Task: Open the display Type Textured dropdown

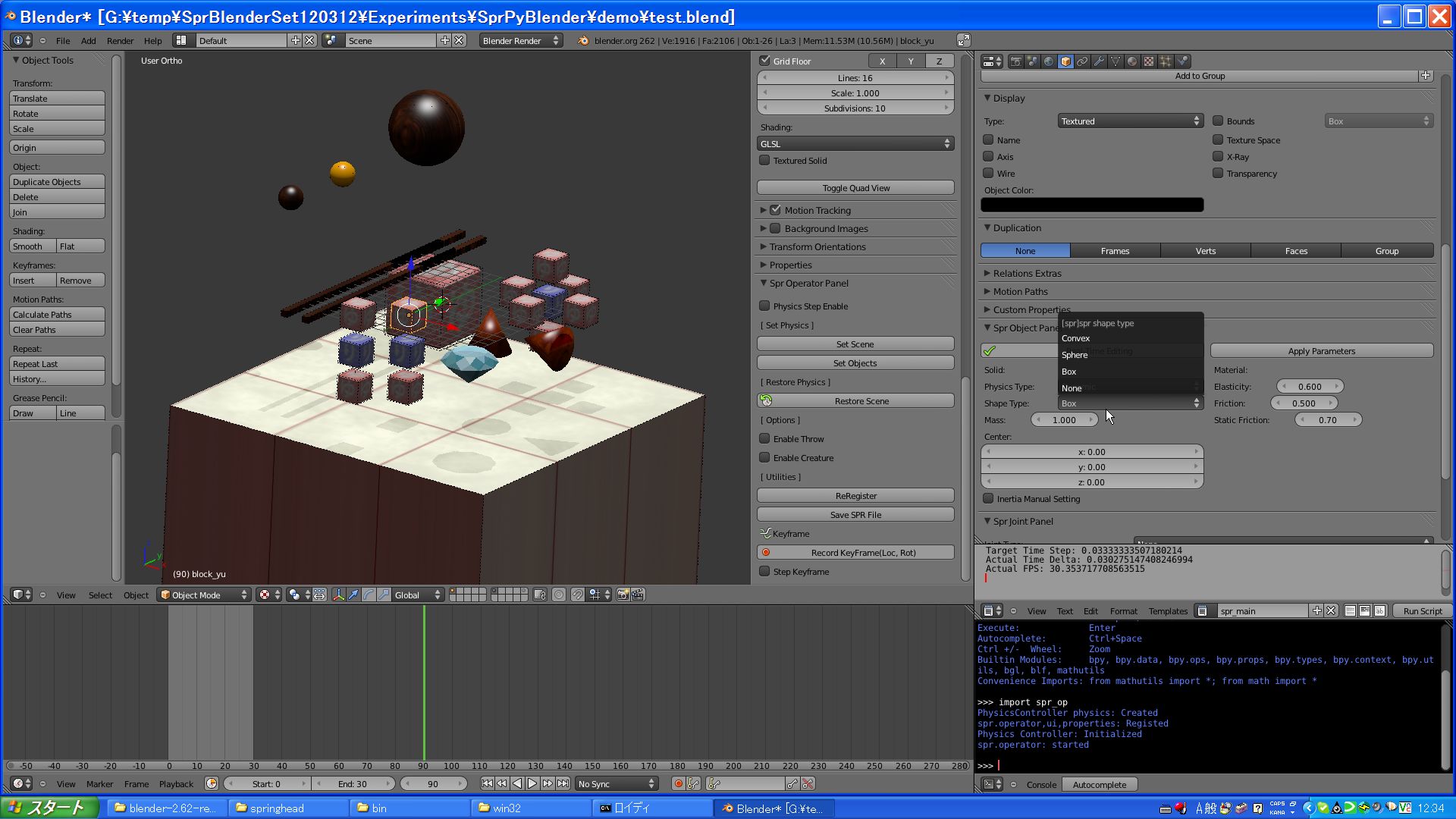Action: pos(1131,121)
